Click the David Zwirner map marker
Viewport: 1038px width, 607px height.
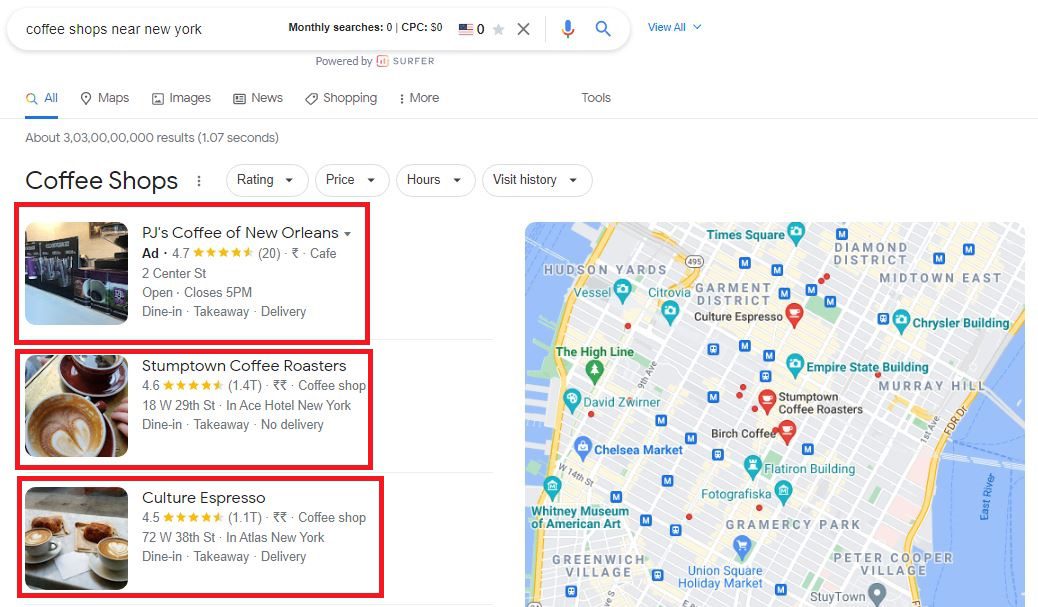(571, 400)
